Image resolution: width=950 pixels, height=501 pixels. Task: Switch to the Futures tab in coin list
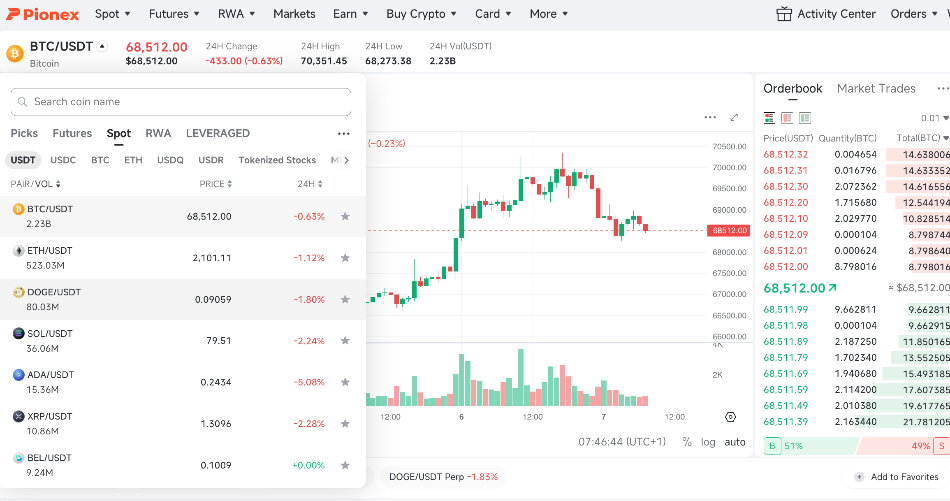tap(72, 133)
